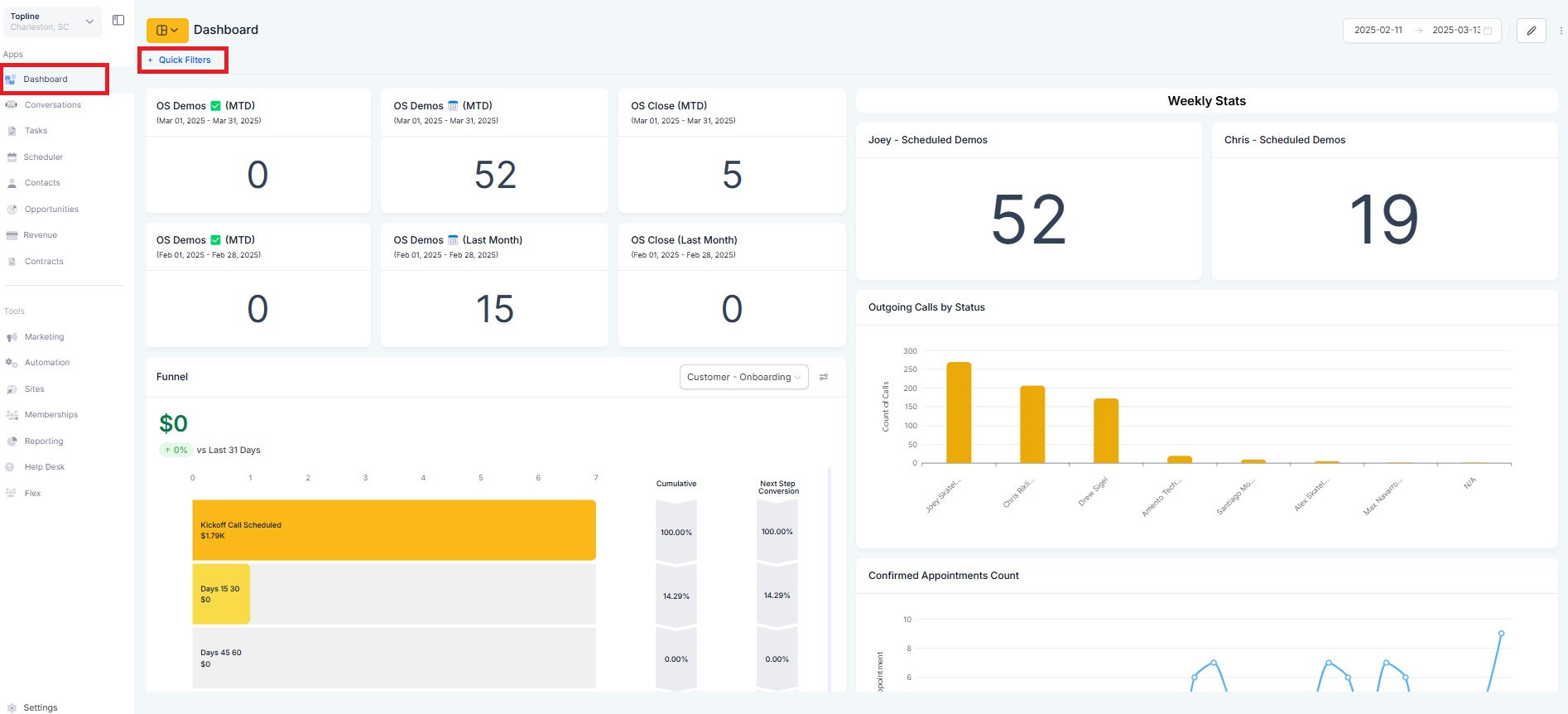The image size is (1568, 714).
Task: Add Quick Filters
Action: click(179, 60)
